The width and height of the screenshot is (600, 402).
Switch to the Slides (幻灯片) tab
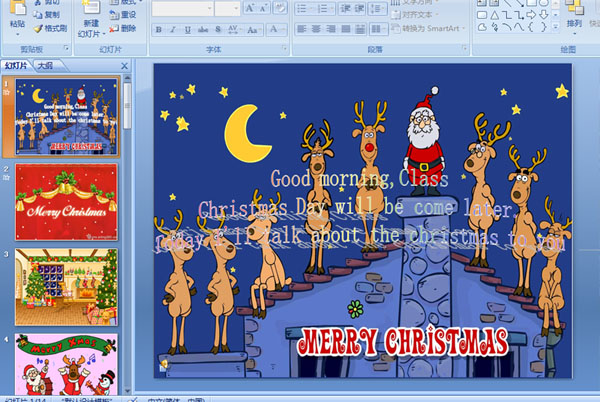point(17,66)
